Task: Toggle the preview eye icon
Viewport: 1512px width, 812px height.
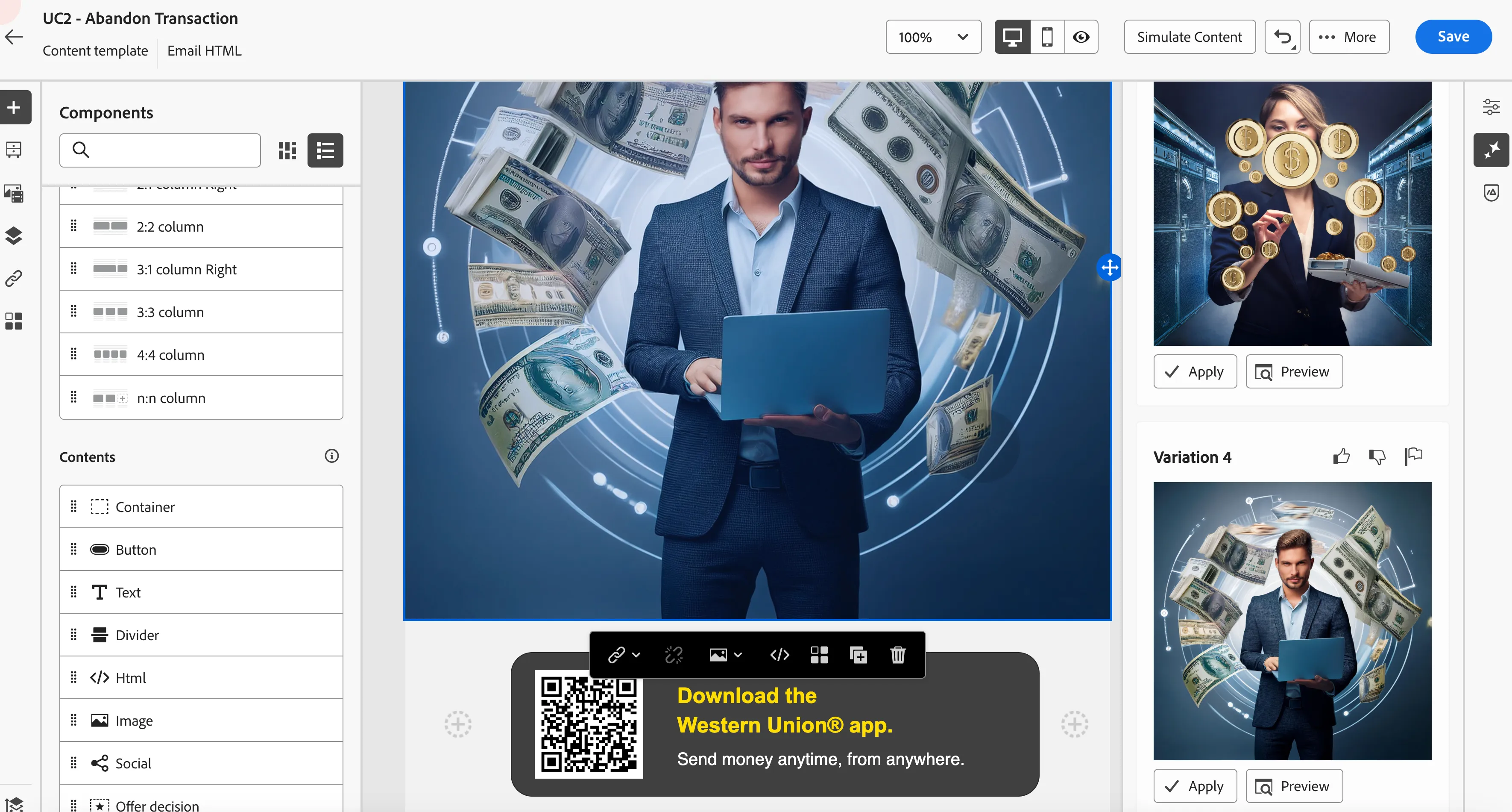Action: coord(1081,37)
